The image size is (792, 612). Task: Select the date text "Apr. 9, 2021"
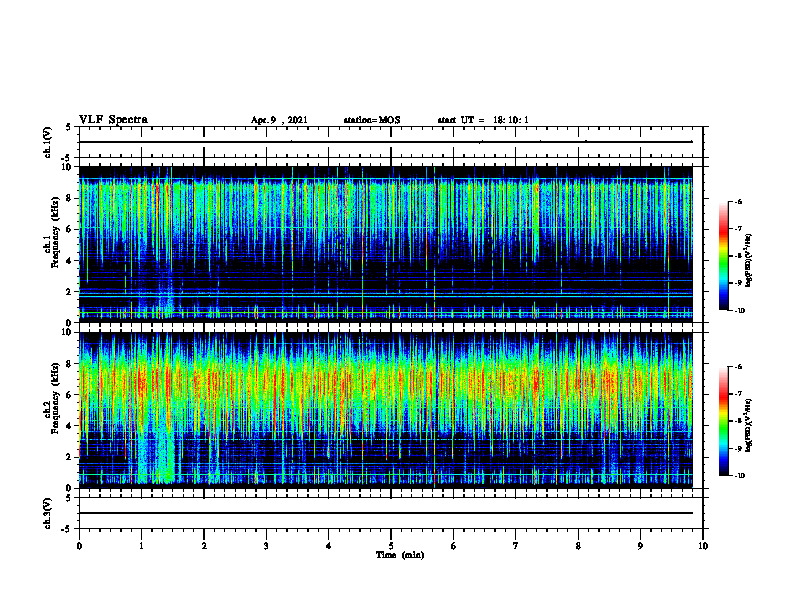(x=279, y=120)
